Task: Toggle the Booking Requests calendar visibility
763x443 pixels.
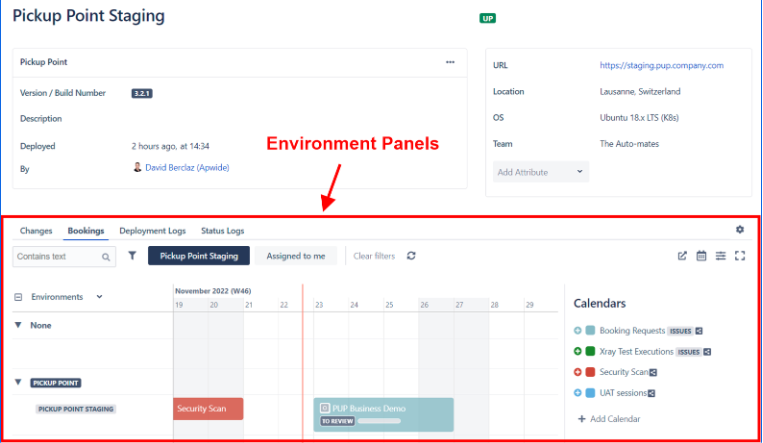Action: [578, 330]
